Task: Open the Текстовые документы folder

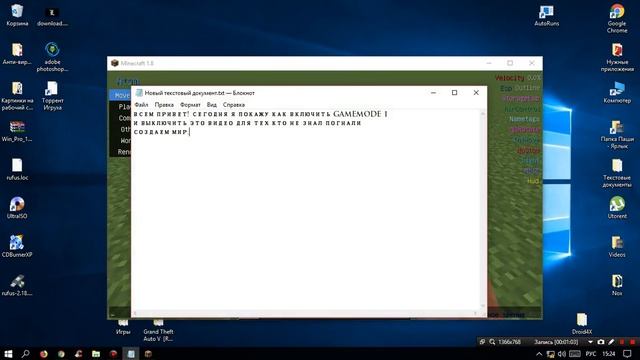Action: tap(617, 173)
